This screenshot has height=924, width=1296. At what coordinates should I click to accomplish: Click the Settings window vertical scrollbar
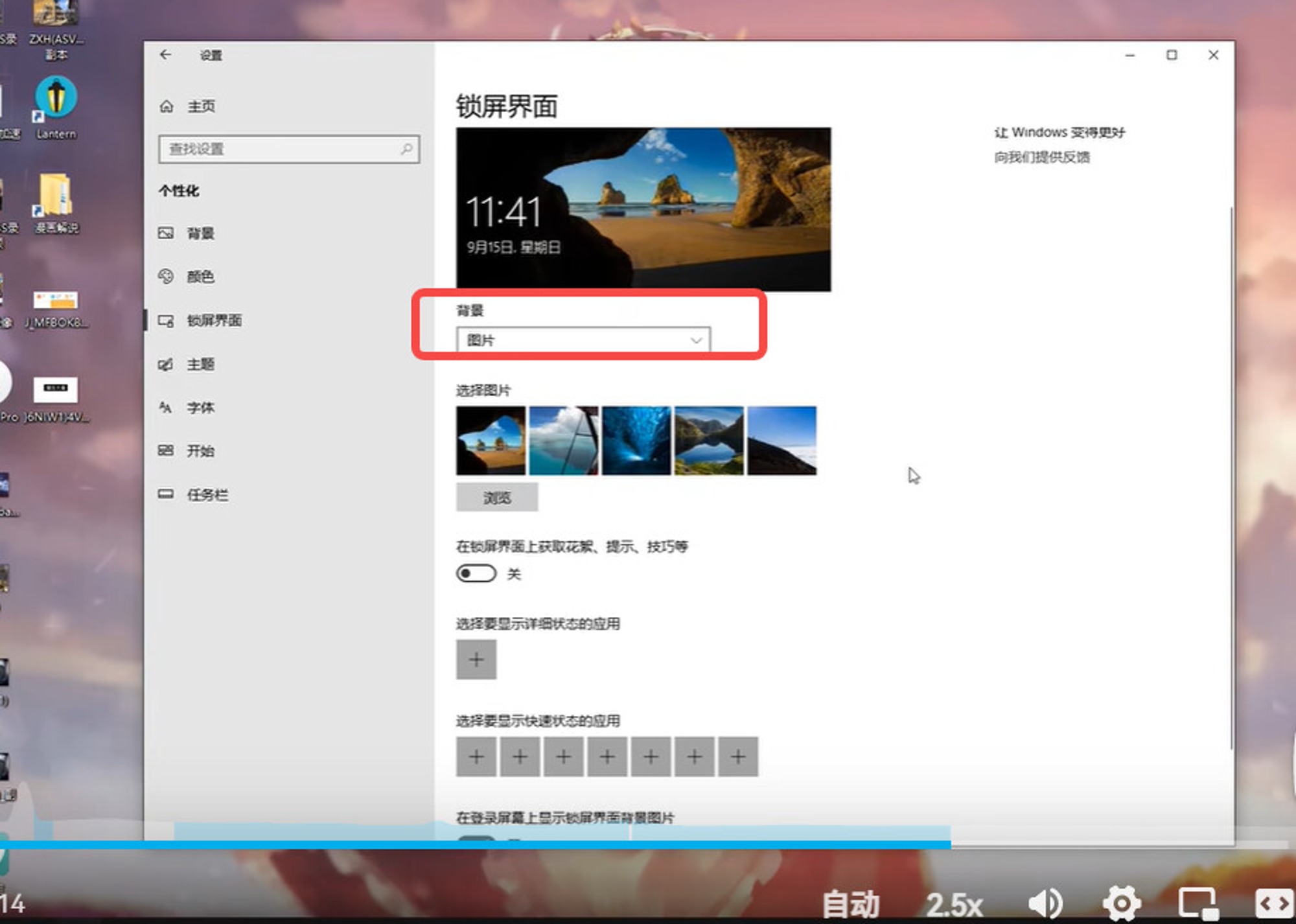[x=1231, y=478]
